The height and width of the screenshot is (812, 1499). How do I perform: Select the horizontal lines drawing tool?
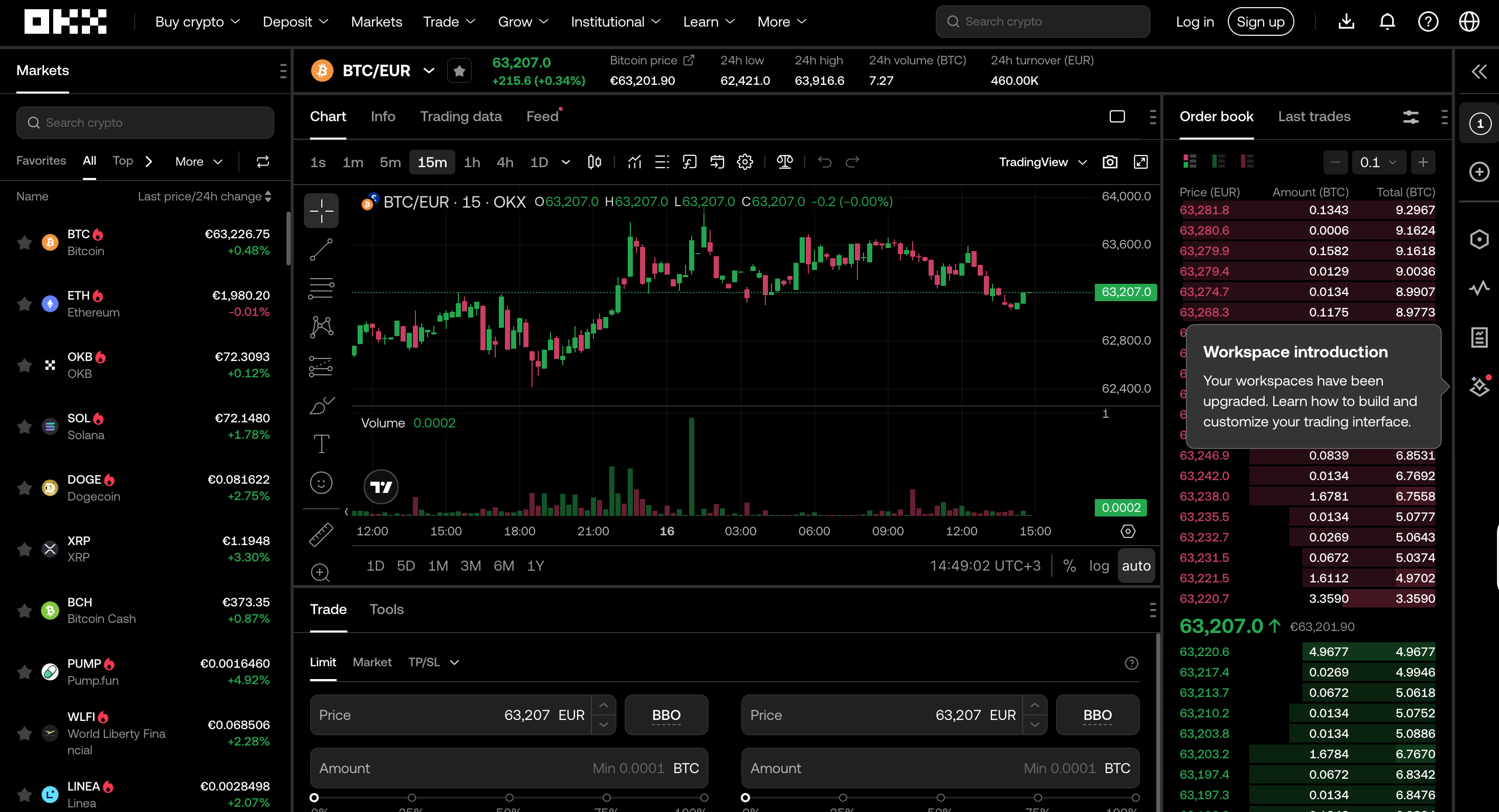click(x=321, y=288)
